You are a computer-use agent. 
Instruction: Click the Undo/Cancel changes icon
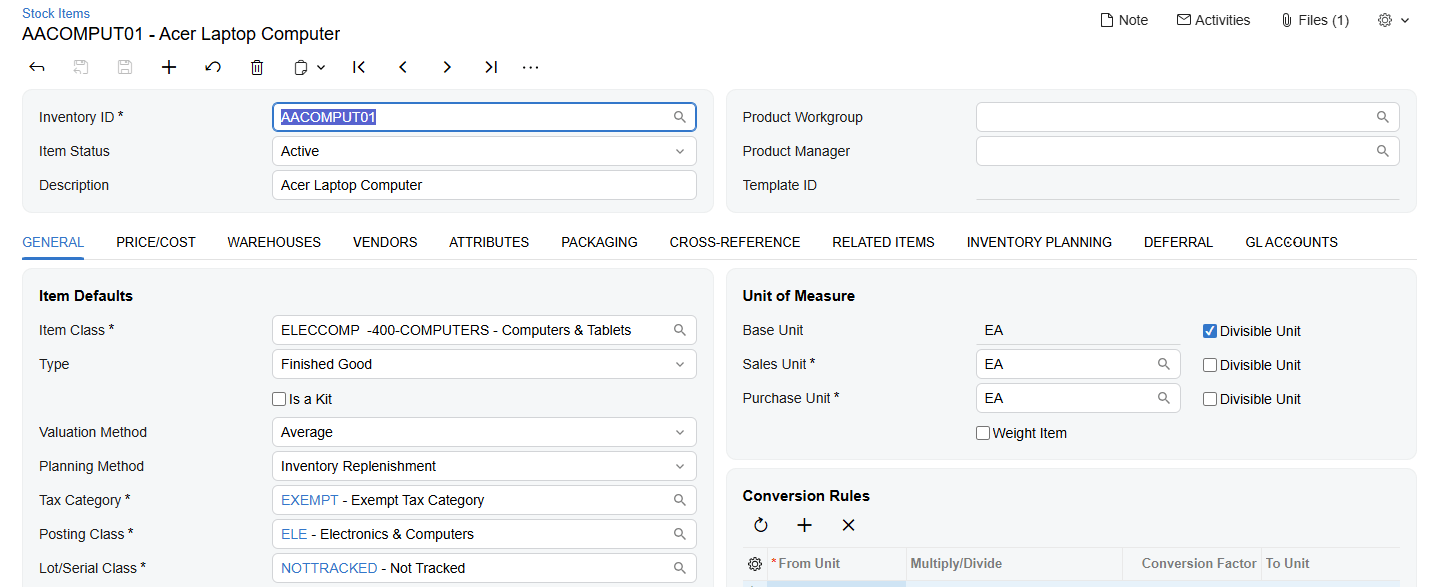tap(213, 67)
